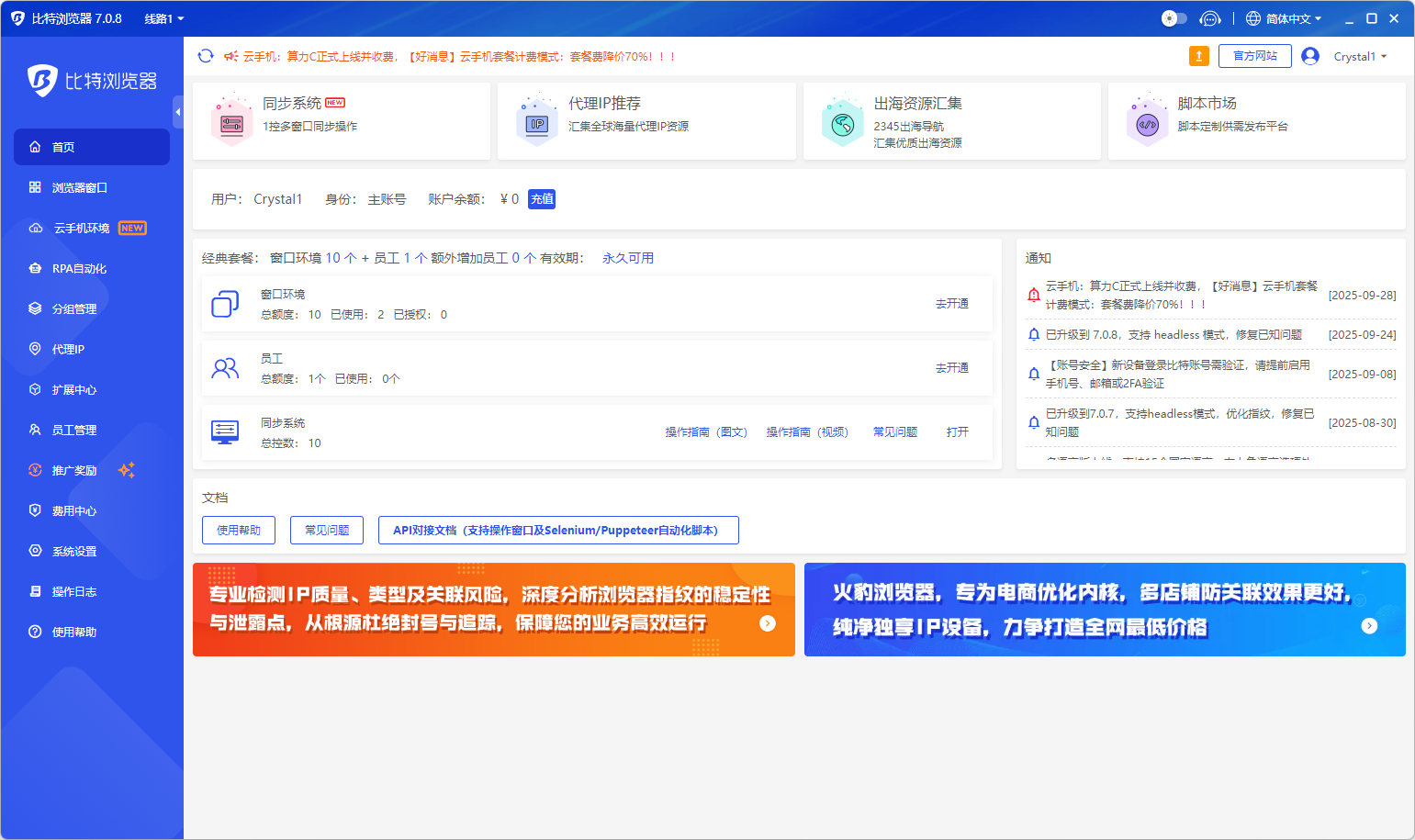The height and width of the screenshot is (840, 1415).
Task: Select 云手机环境 in the sidebar
Action: 82,228
